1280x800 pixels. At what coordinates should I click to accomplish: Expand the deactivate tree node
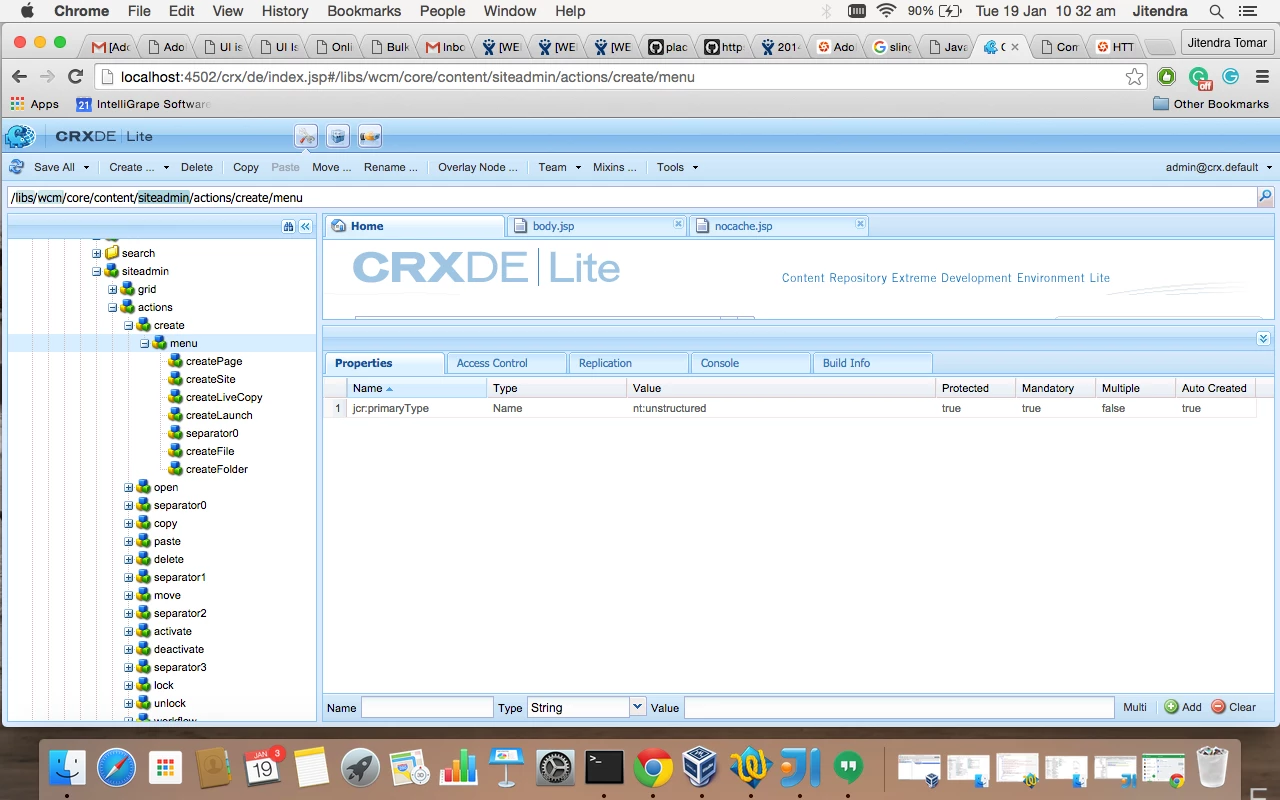[x=129, y=649]
